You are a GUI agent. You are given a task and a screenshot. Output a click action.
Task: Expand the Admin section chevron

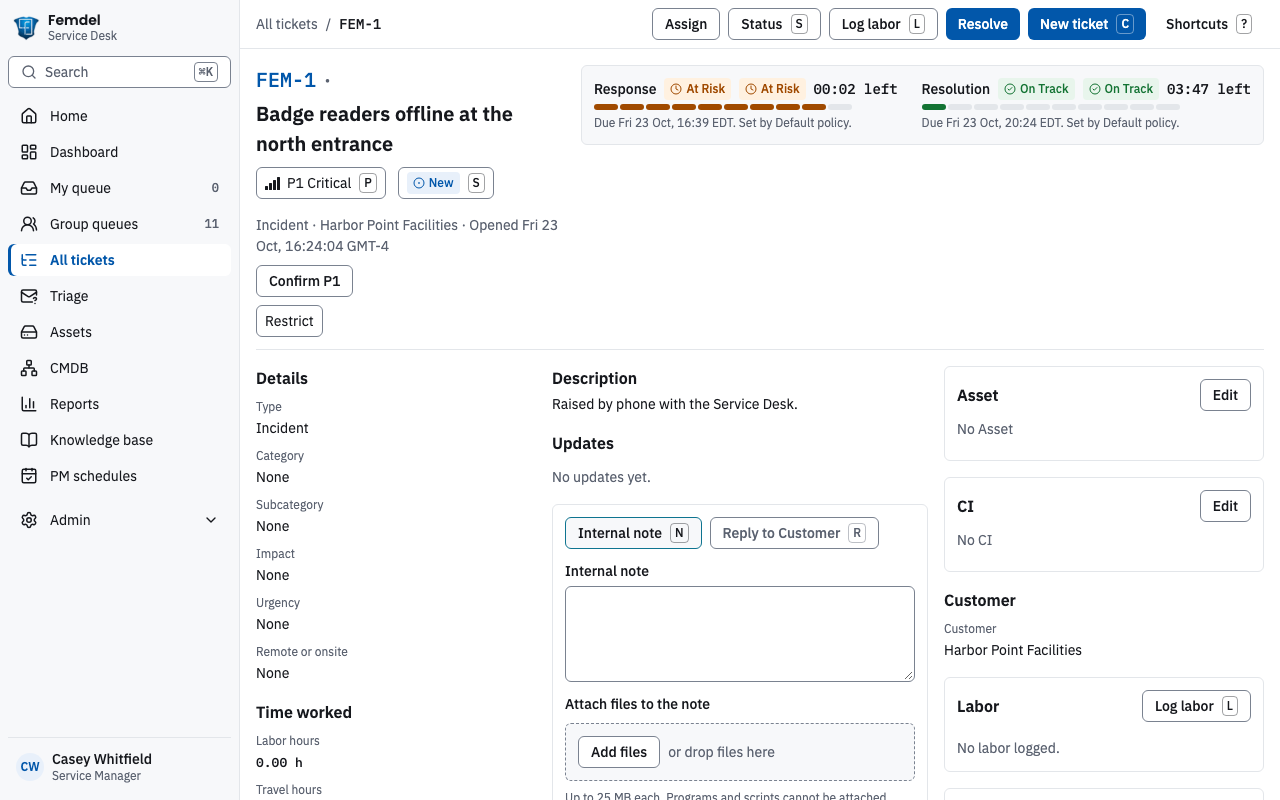211,520
